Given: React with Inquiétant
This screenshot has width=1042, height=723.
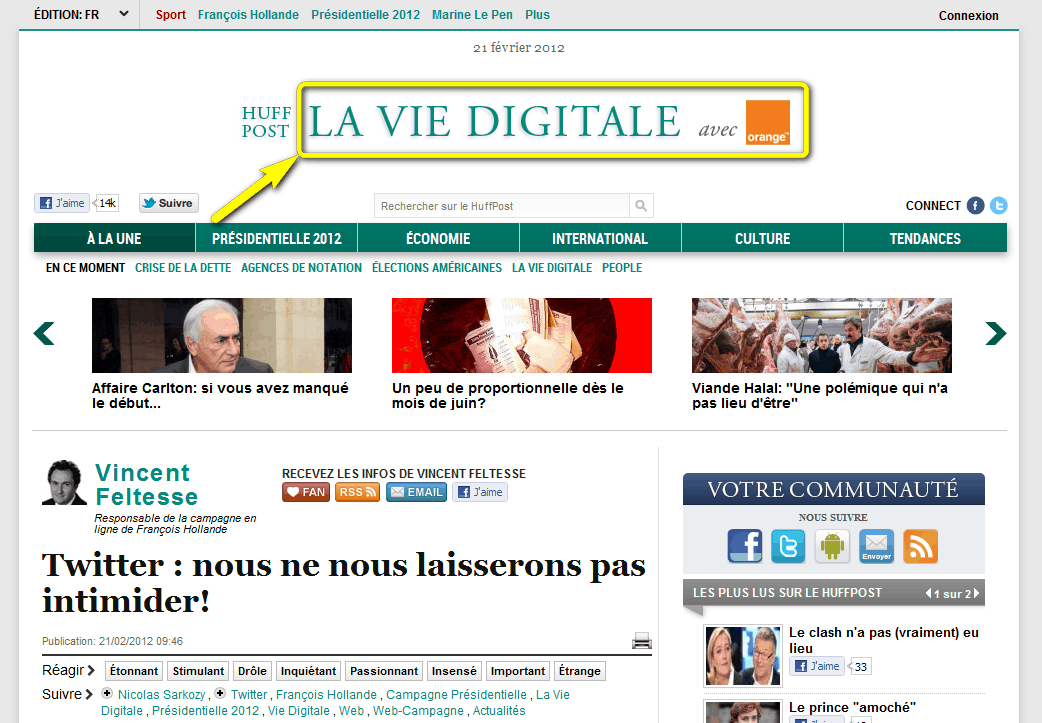Looking at the screenshot, I should [x=308, y=671].
